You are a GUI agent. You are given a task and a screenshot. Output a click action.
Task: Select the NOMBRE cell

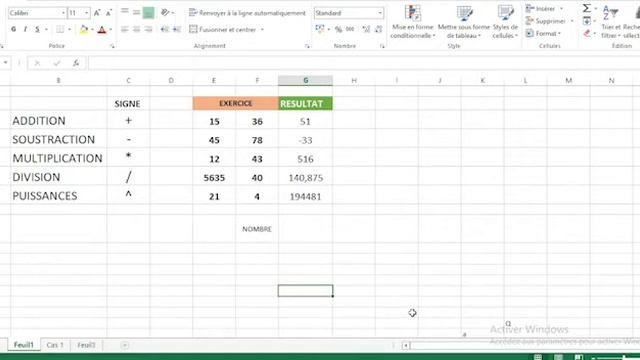click(257, 229)
